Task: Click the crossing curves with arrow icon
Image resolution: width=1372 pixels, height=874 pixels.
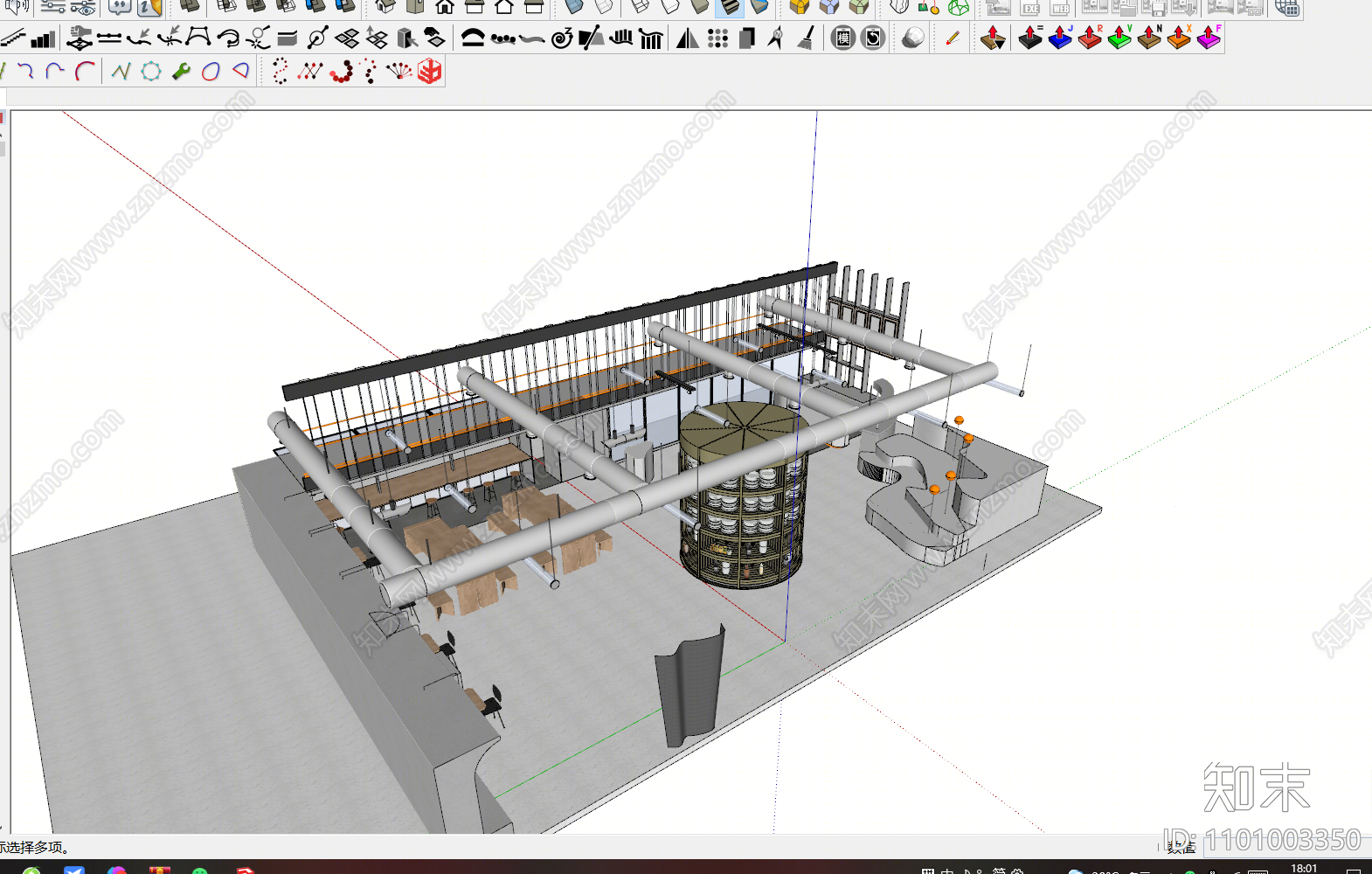Action: point(169,38)
